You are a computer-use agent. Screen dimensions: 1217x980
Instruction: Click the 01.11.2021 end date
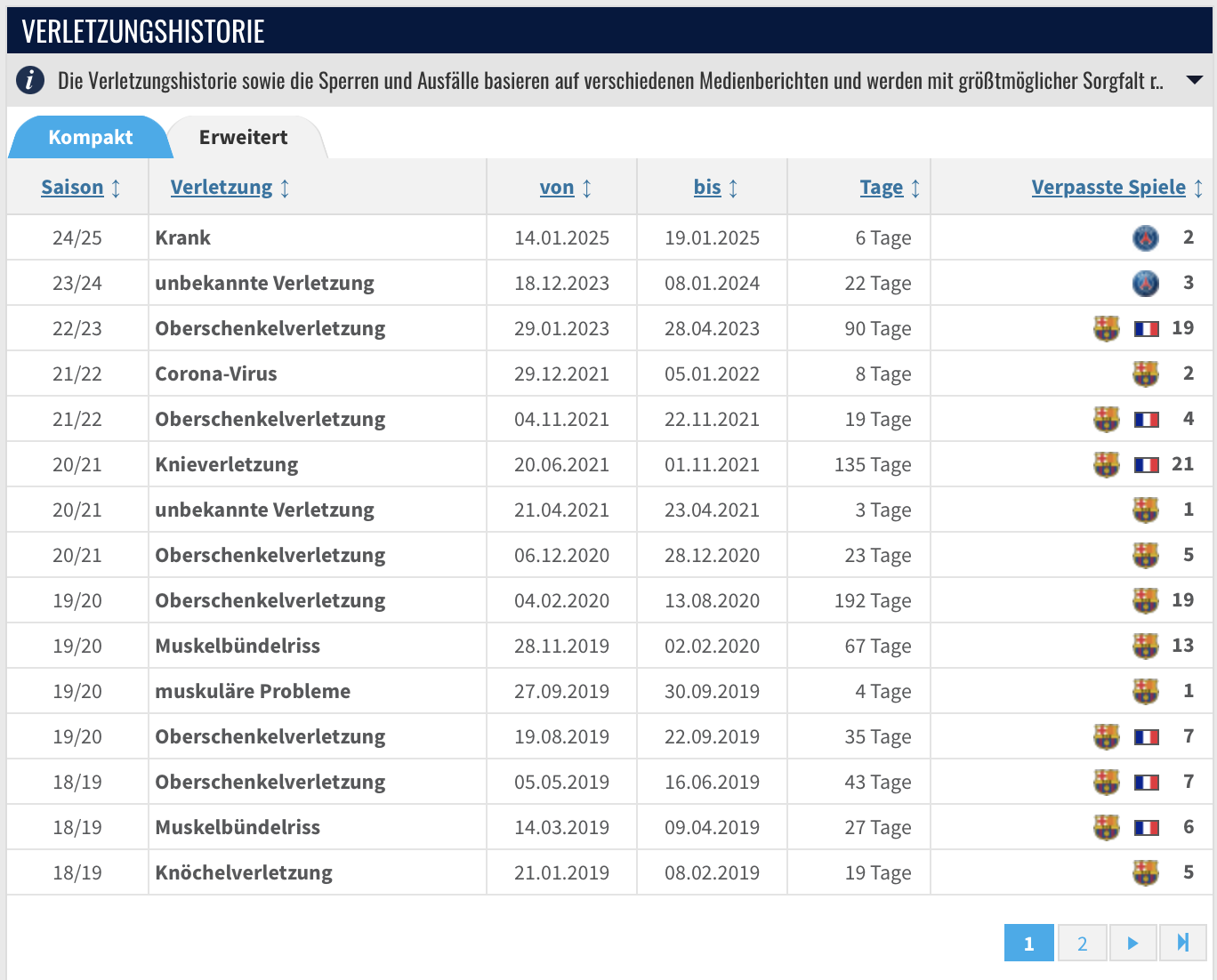click(713, 464)
